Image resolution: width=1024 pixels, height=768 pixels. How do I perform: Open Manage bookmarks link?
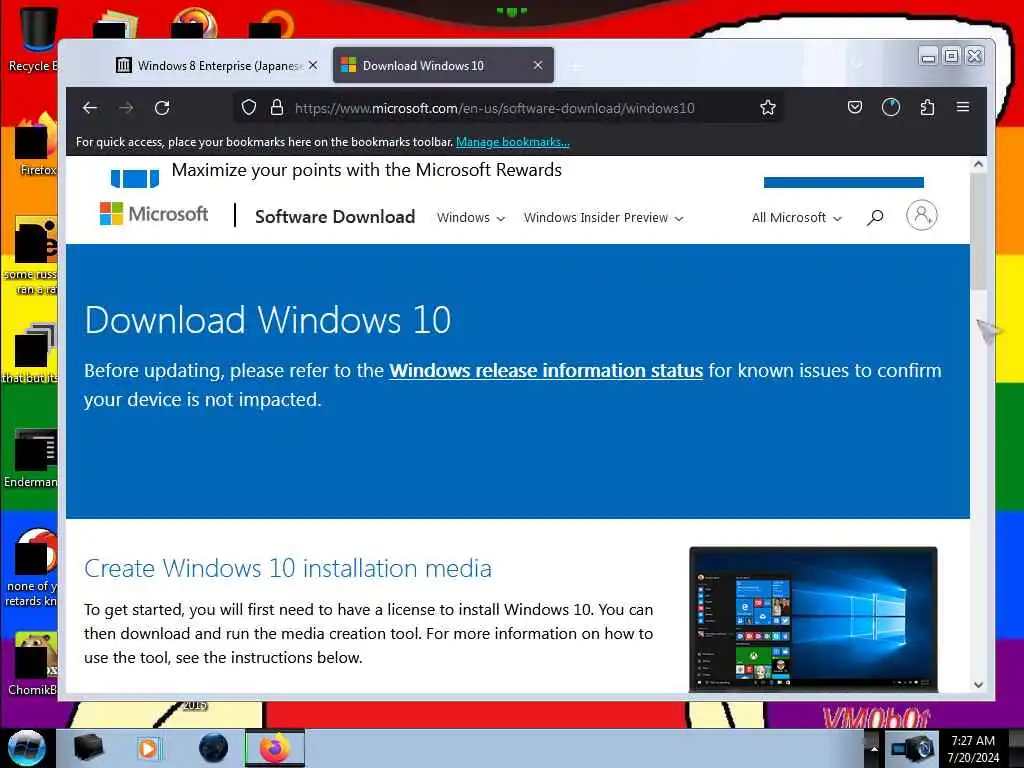(513, 142)
